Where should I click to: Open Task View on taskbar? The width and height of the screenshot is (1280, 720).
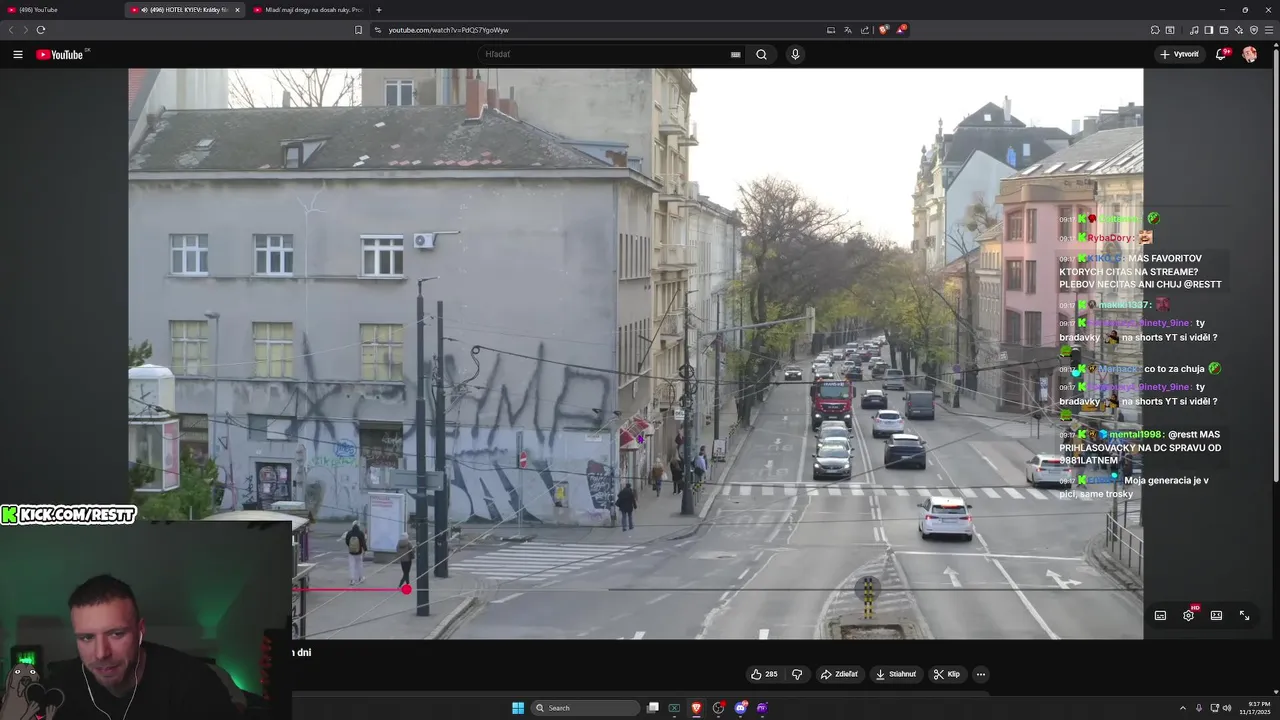click(653, 708)
